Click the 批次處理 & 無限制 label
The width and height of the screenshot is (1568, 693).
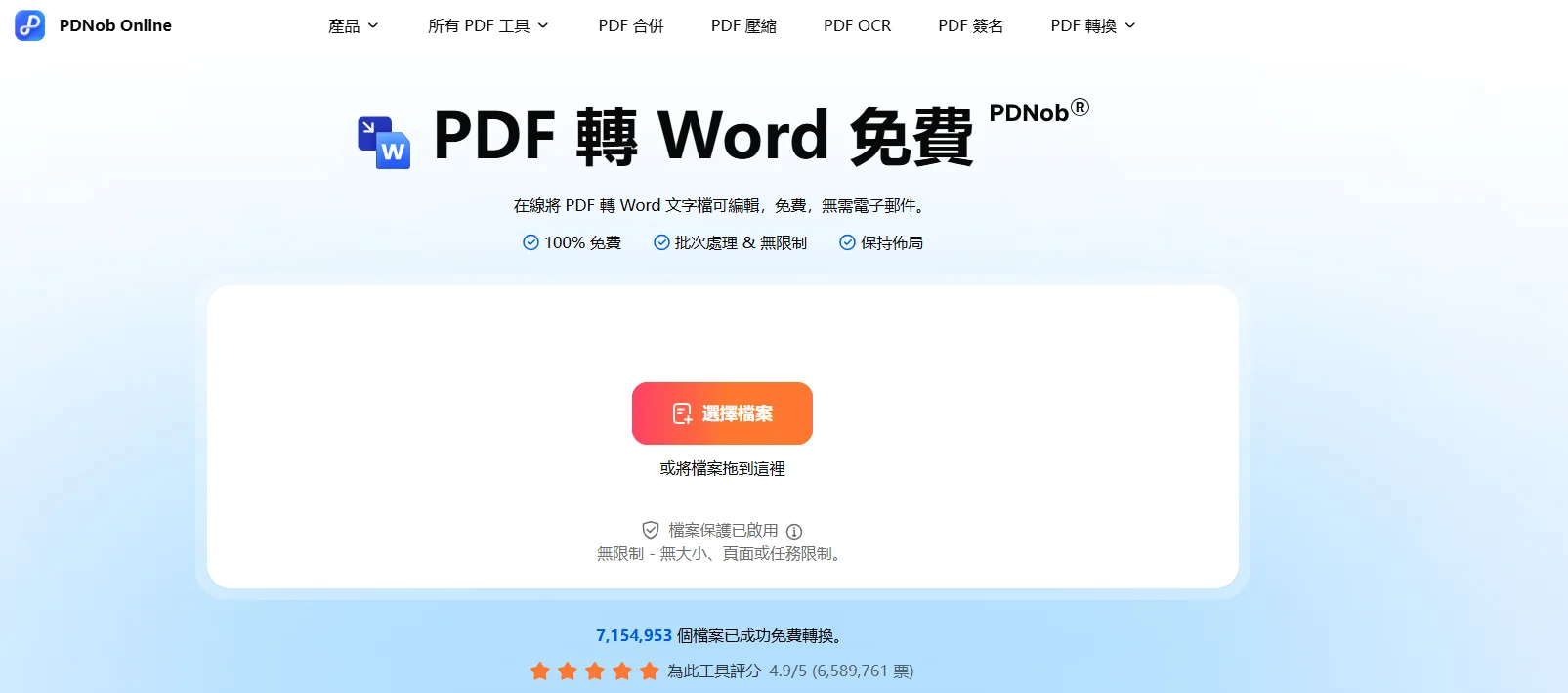[x=741, y=242]
